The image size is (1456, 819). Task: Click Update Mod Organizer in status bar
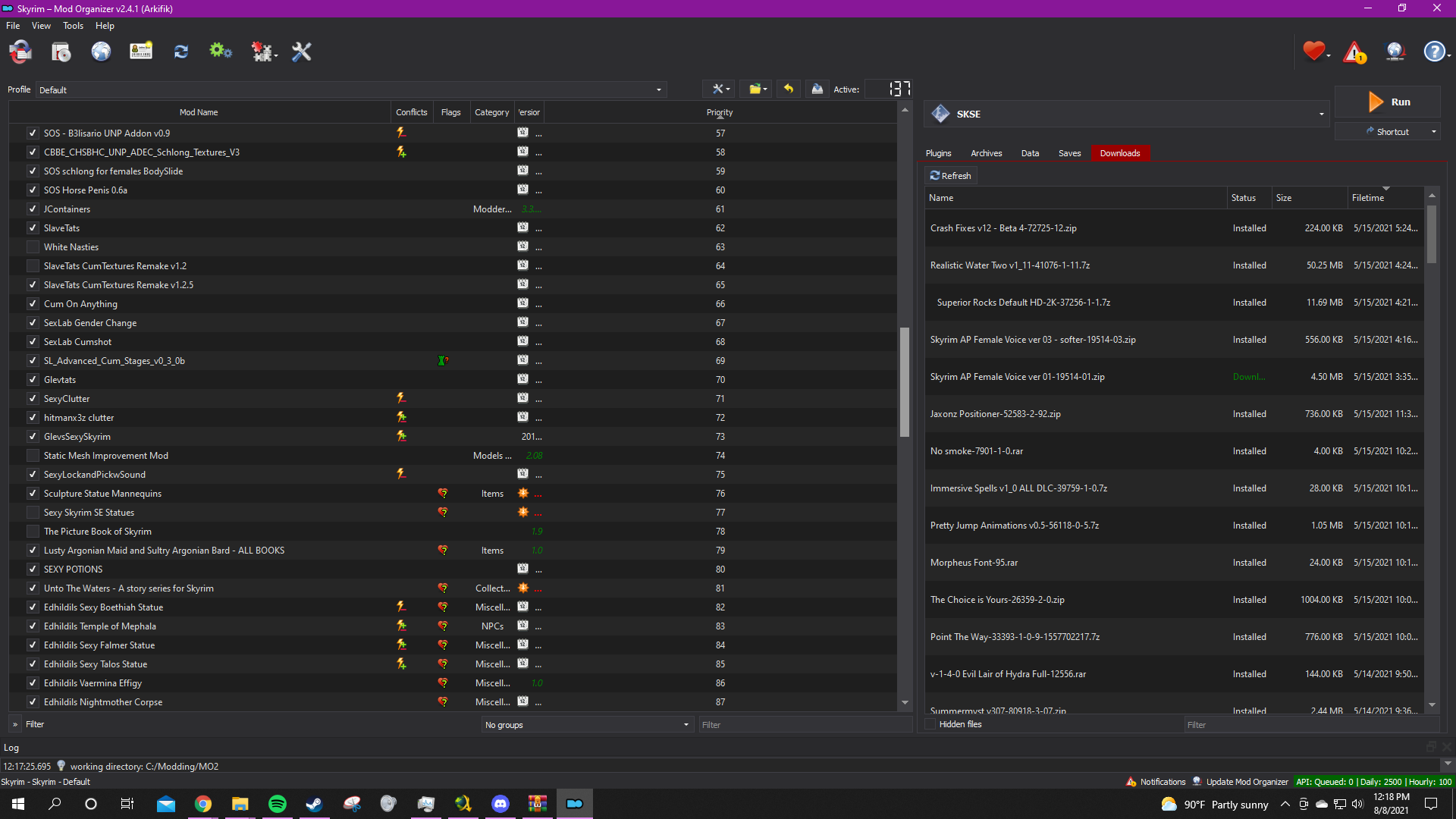pos(1240,782)
